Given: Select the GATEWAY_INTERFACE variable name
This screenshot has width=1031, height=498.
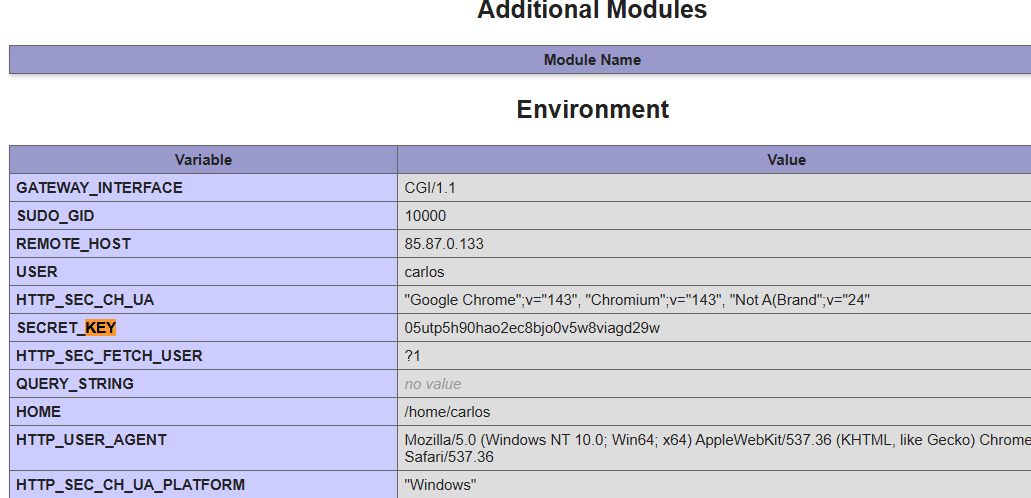Looking at the screenshot, I should point(99,188).
